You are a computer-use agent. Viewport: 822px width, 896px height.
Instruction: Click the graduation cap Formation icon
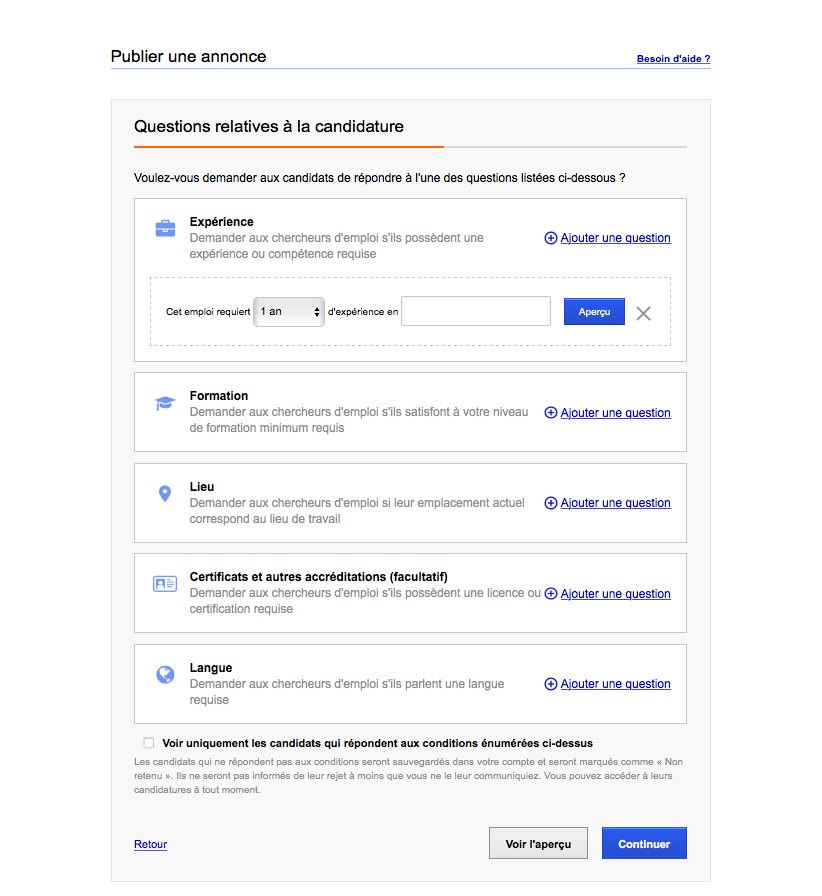[x=165, y=403]
